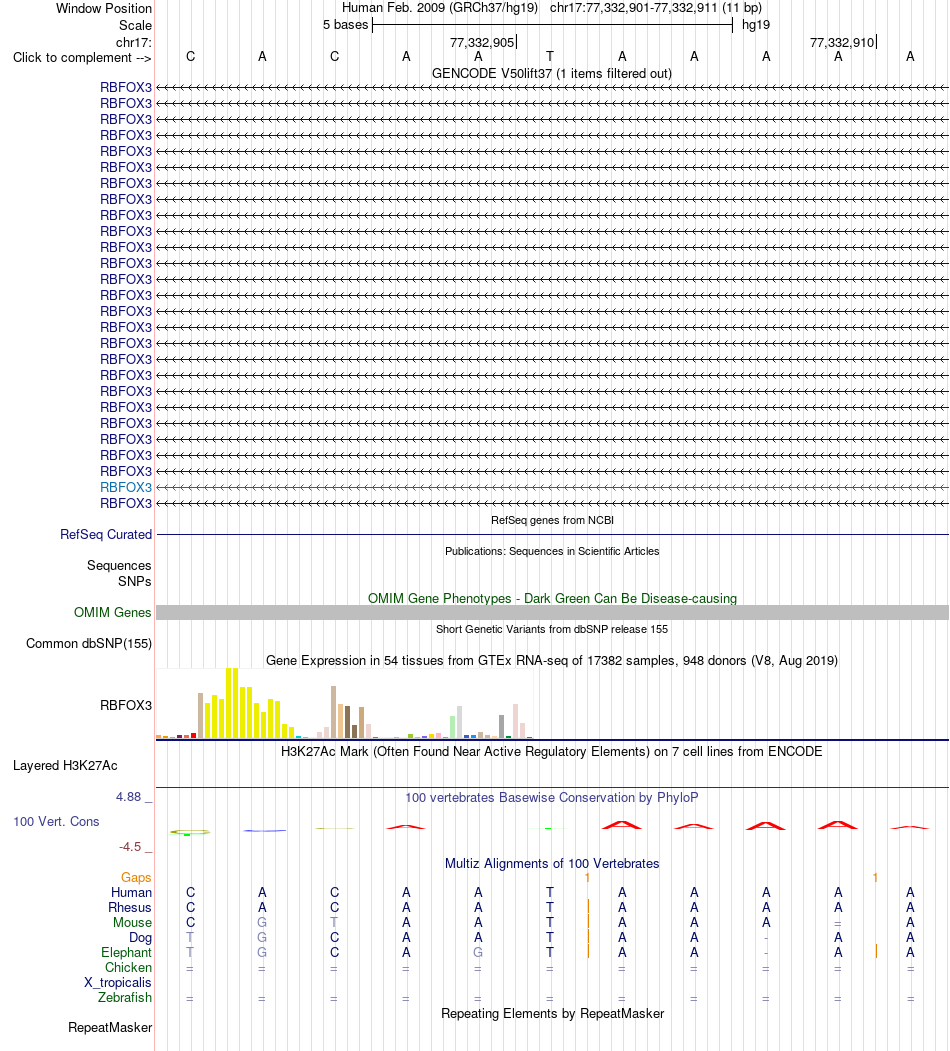Click the tallest yellow bar in GTEx chart
The image size is (950, 1051).
point(232,703)
